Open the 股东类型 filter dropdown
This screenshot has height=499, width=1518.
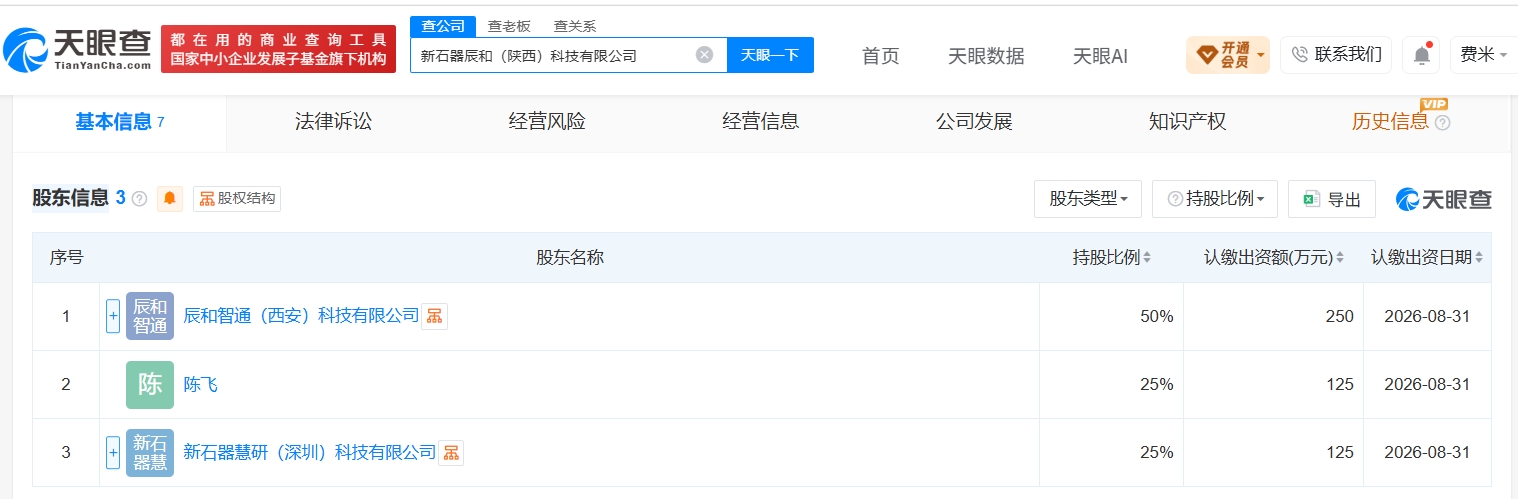click(x=1088, y=199)
